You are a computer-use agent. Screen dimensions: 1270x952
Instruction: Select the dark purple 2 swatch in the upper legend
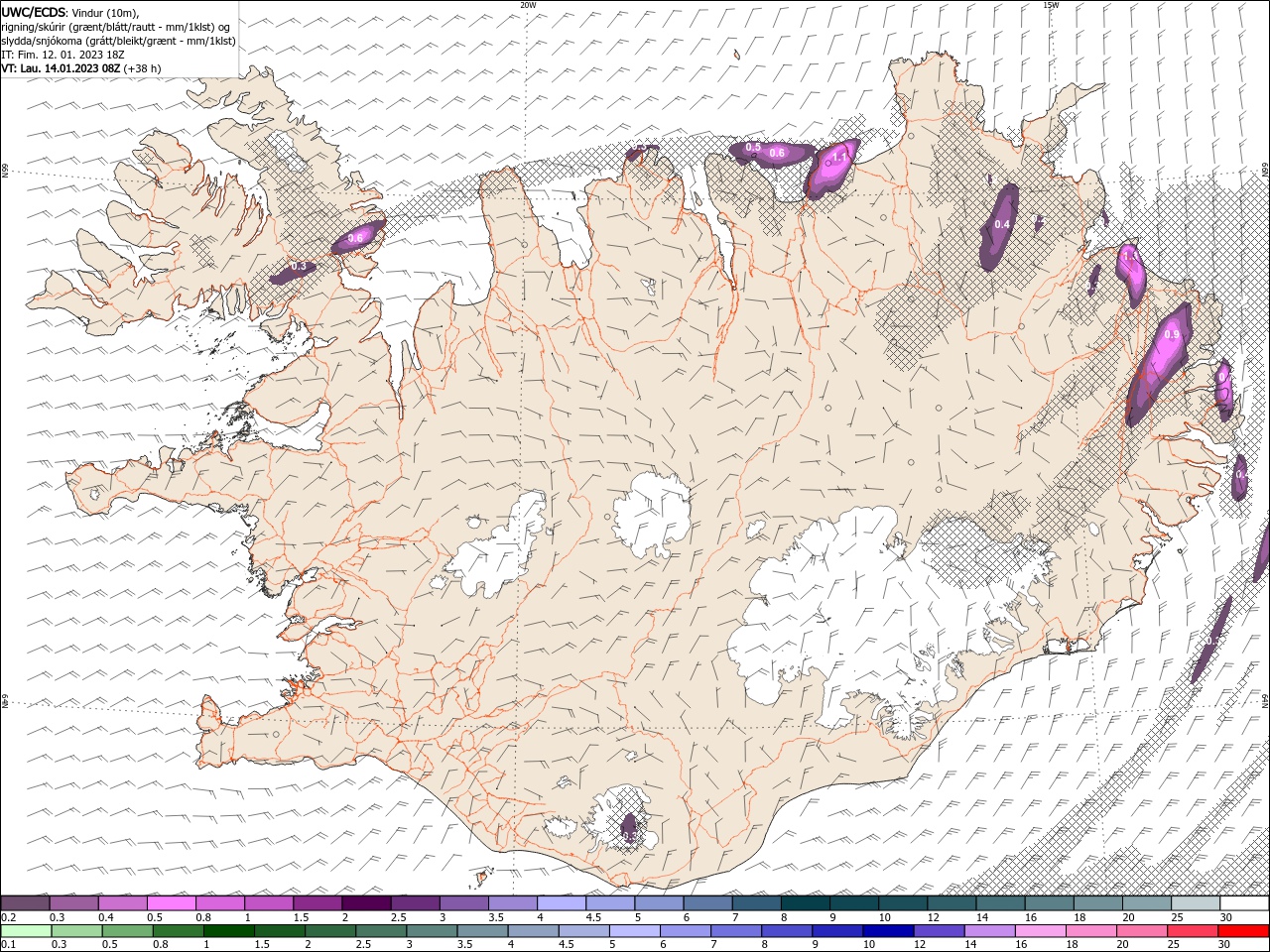366,903
